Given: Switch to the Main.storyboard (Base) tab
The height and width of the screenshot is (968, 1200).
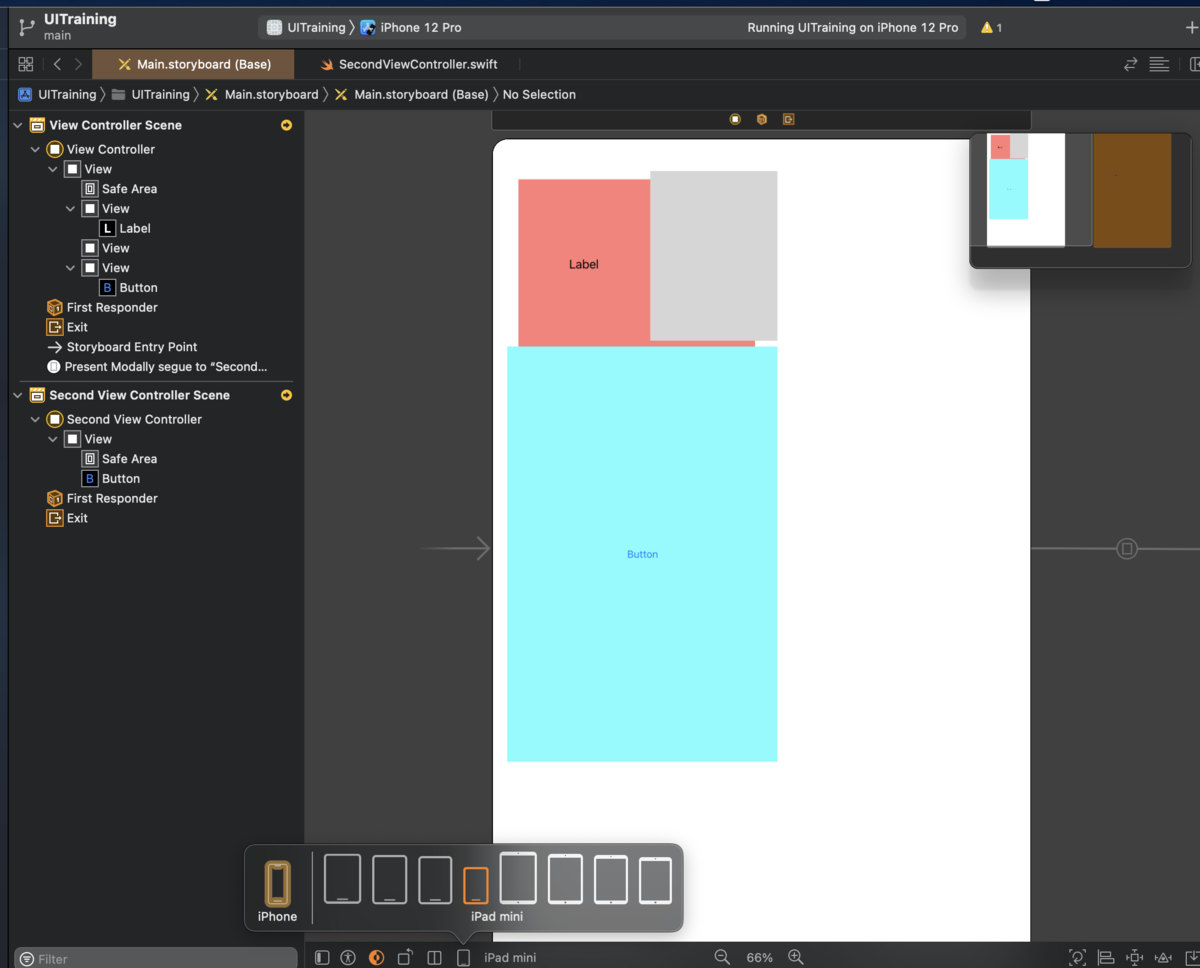Looking at the screenshot, I should (x=193, y=64).
